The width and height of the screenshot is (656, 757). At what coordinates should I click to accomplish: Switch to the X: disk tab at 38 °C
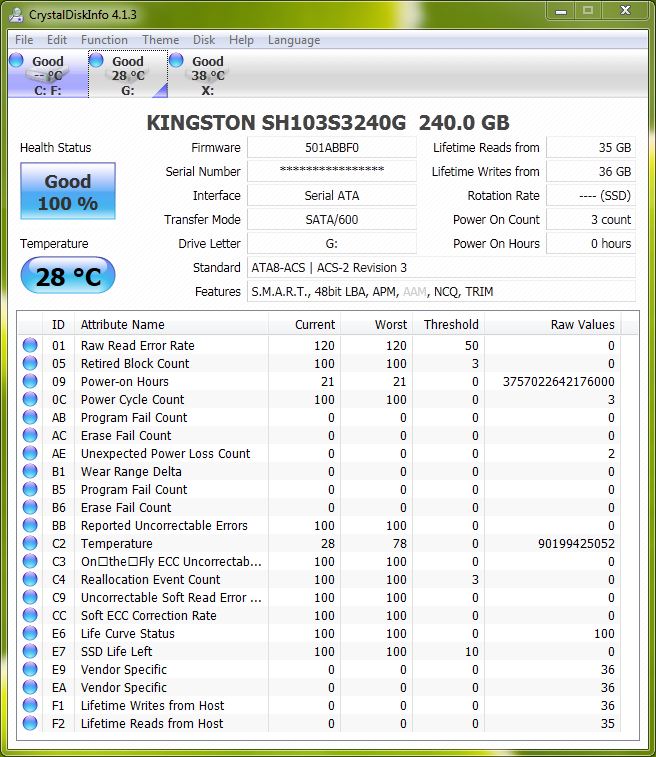207,75
